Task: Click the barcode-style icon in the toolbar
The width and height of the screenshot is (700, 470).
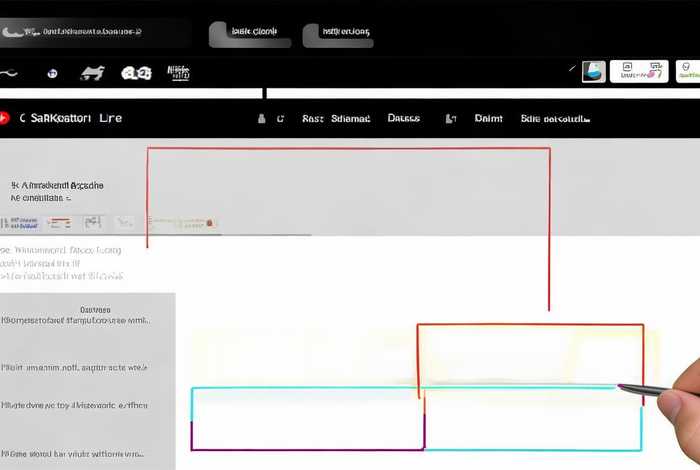Action: tap(178, 73)
